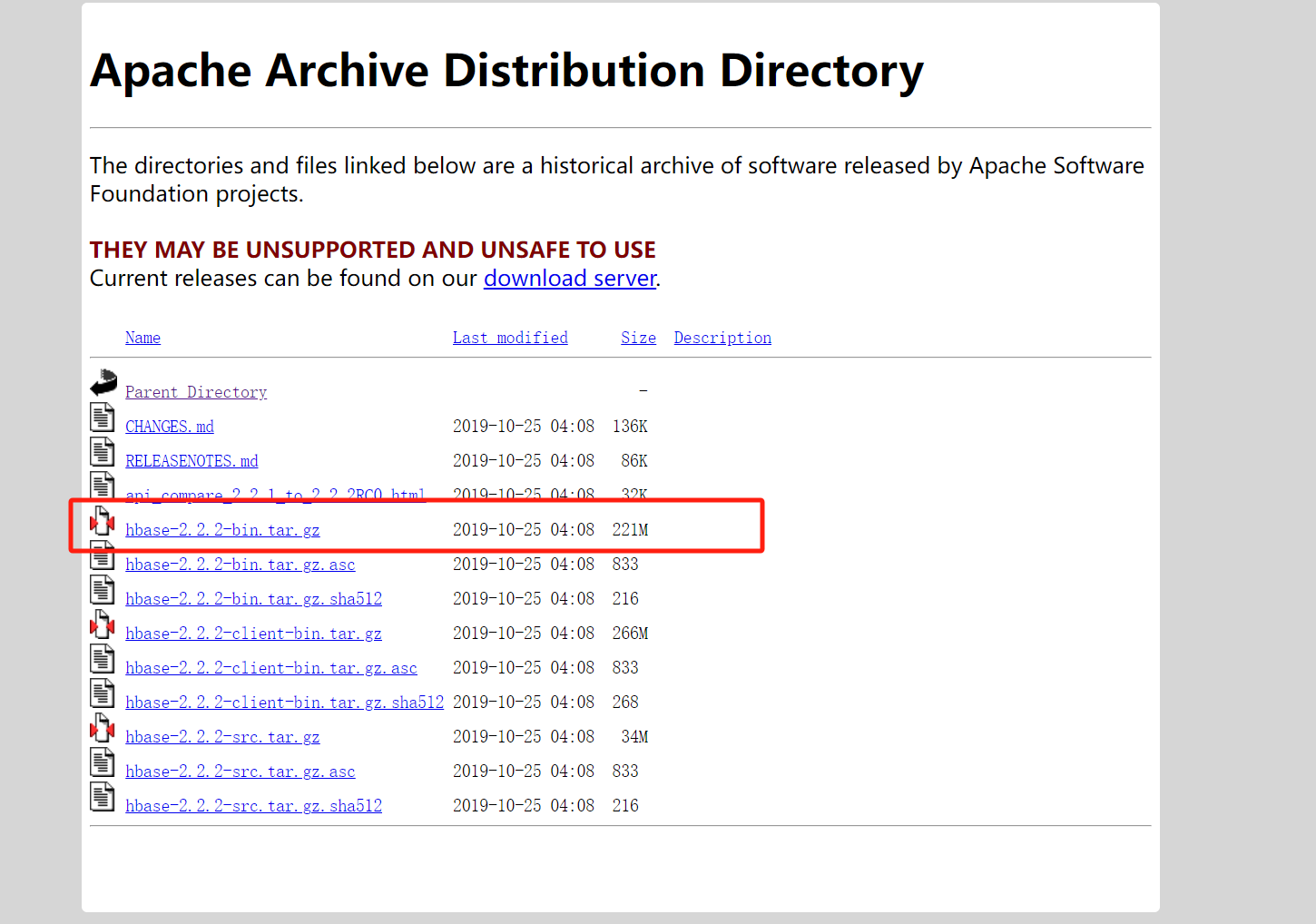Open hbase-2.2.2-bin.tar.gz.asc signature link

pyautogui.click(x=241, y=565)
